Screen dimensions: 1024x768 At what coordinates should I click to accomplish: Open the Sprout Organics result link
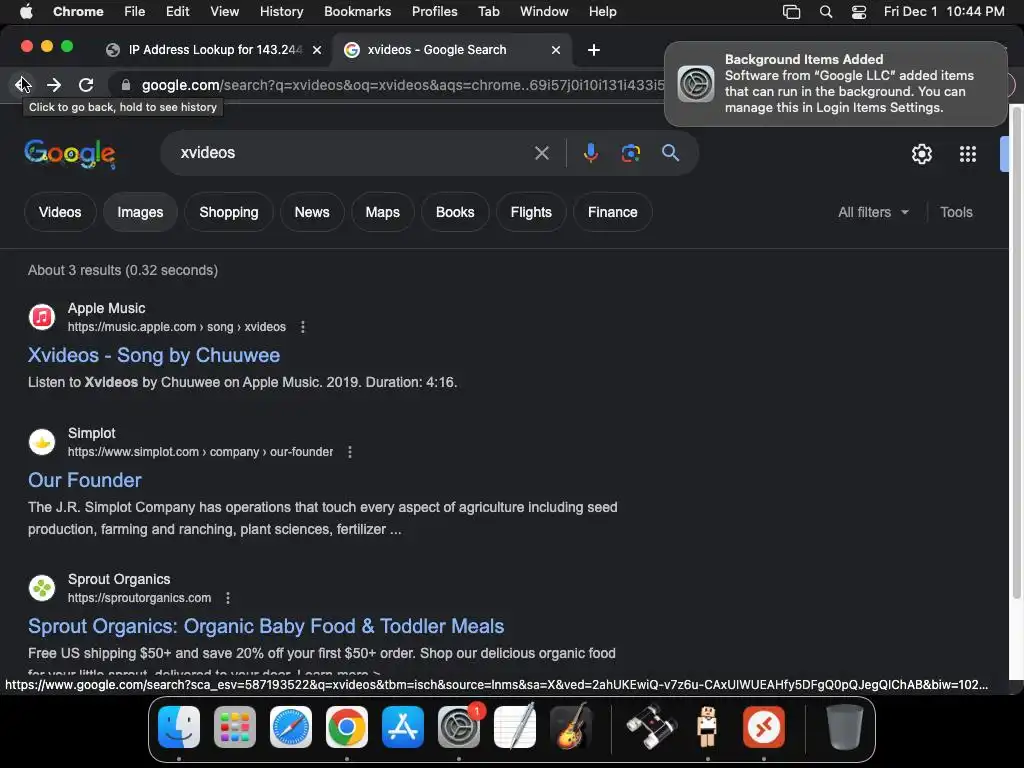point(266,626)
